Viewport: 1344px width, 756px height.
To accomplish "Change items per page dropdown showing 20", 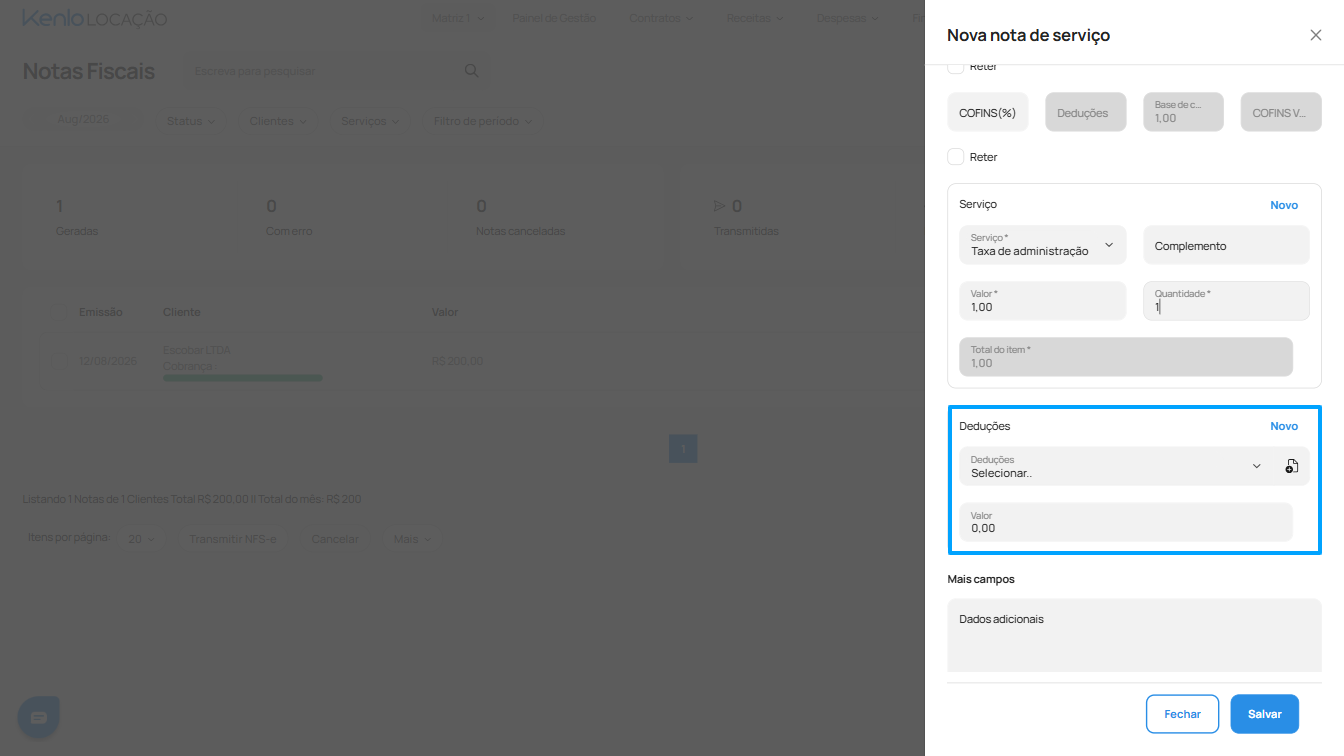I will coord(143,539).
